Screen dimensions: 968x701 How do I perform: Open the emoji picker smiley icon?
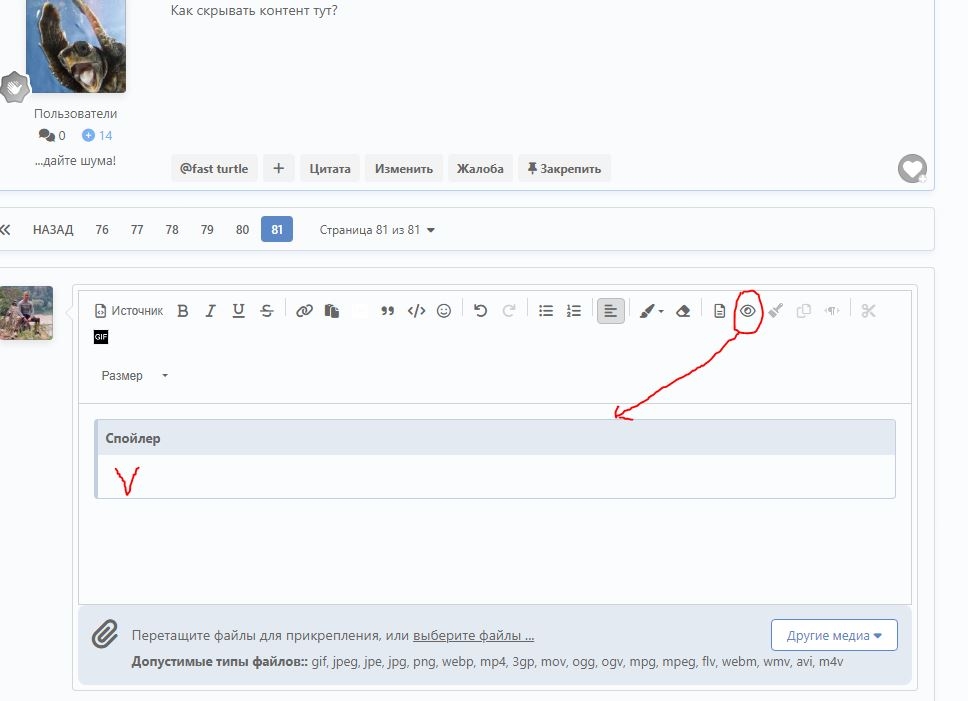click(444, 311)
